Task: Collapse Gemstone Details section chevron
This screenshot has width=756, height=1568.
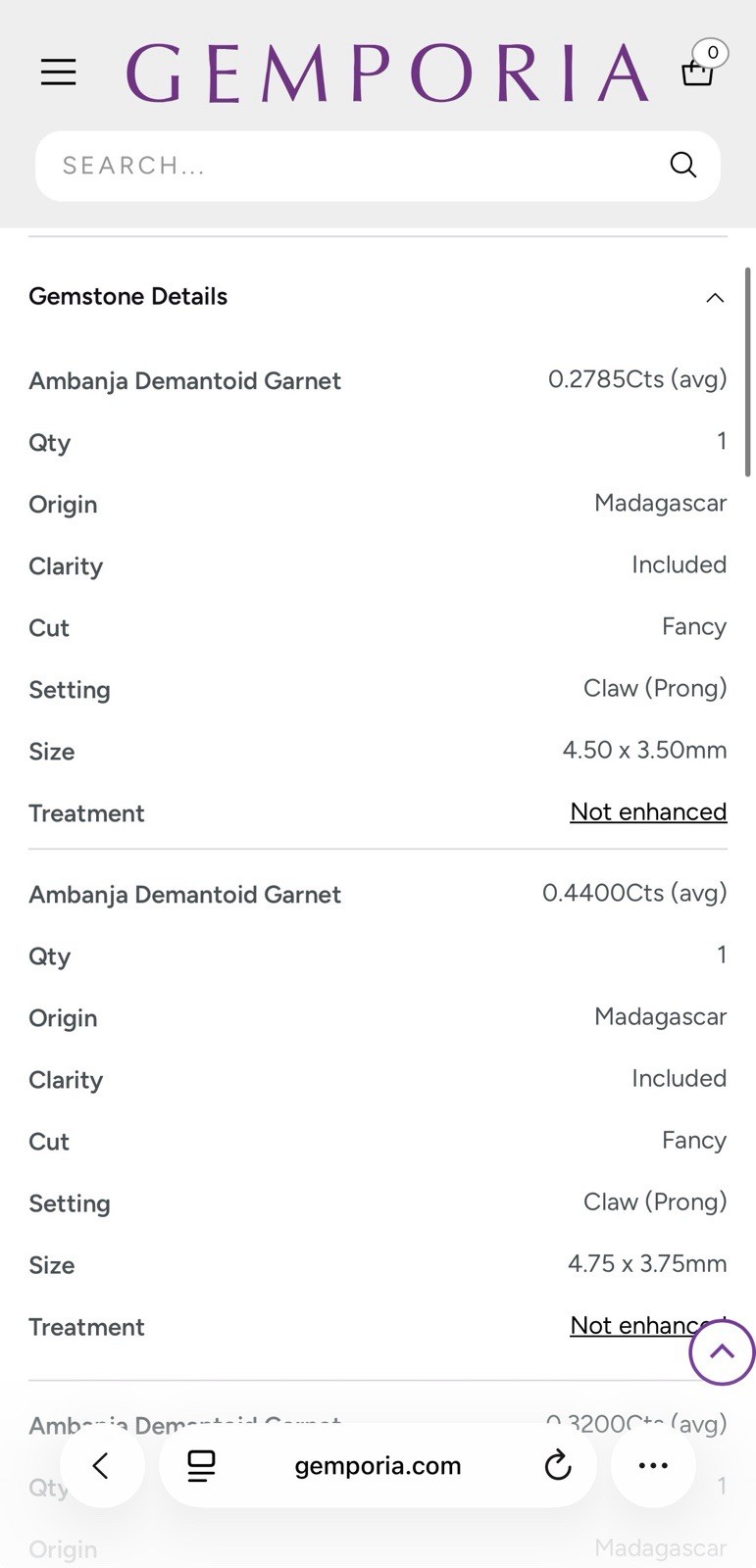Action: 715,297
